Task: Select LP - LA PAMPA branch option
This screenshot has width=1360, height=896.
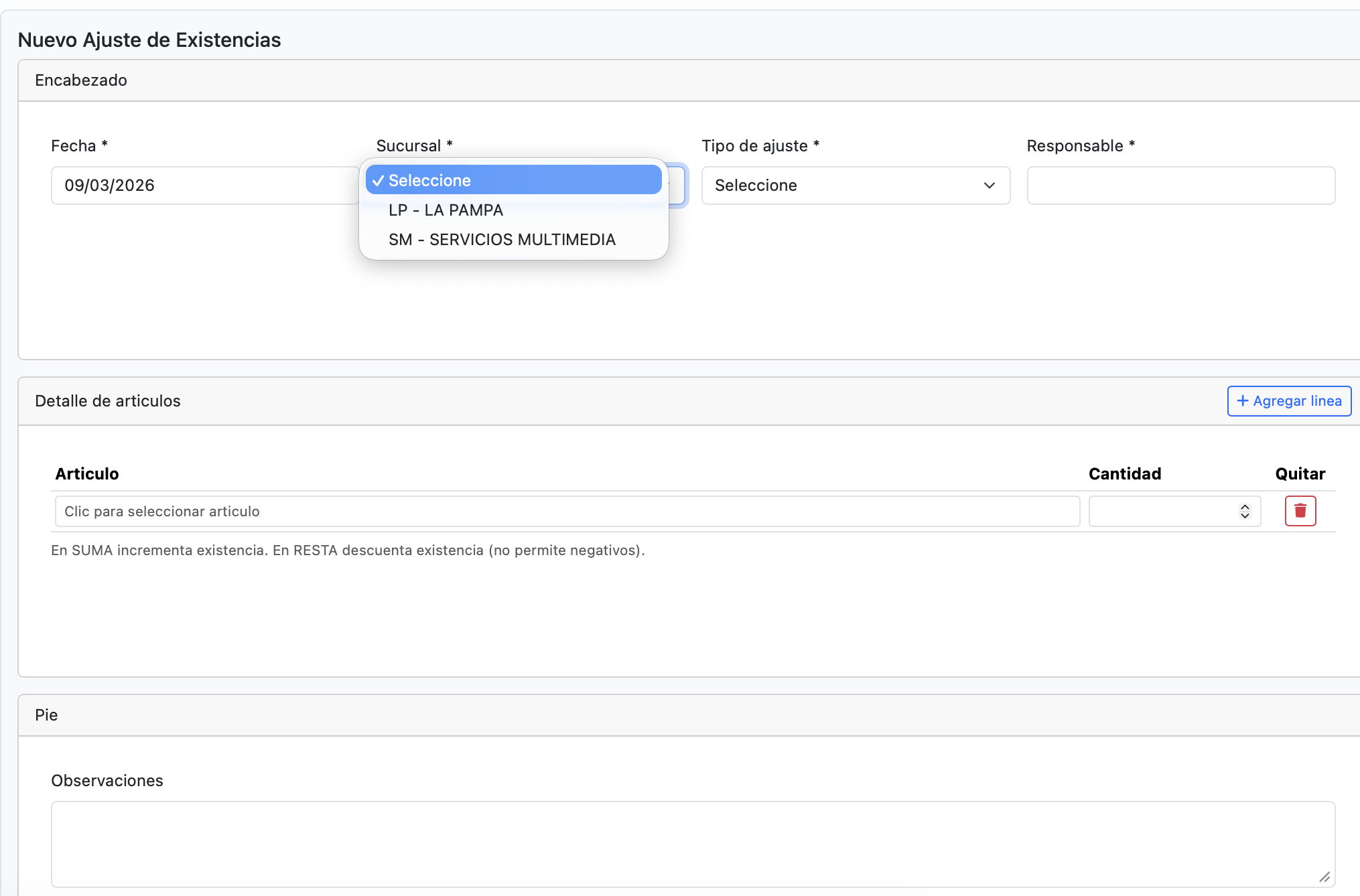Action: tap(446, 210)
